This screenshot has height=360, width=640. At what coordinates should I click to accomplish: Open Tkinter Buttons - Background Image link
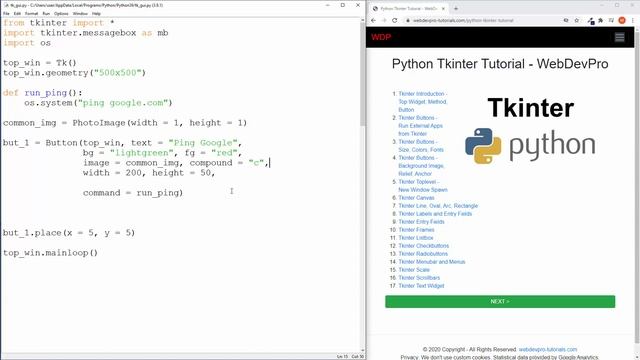click(x=421, y=166)
